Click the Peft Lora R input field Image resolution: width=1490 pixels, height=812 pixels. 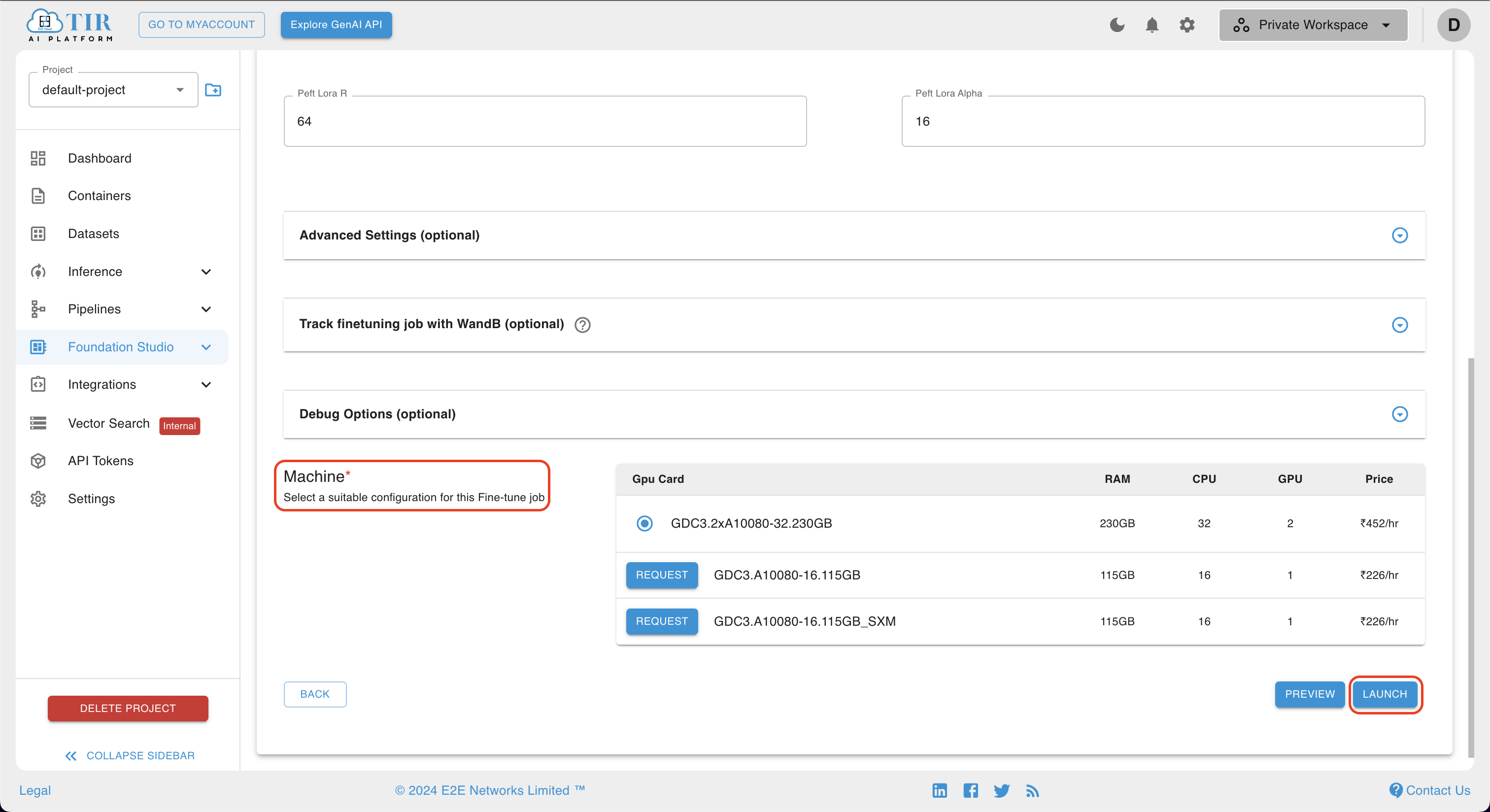click(545, 121)
